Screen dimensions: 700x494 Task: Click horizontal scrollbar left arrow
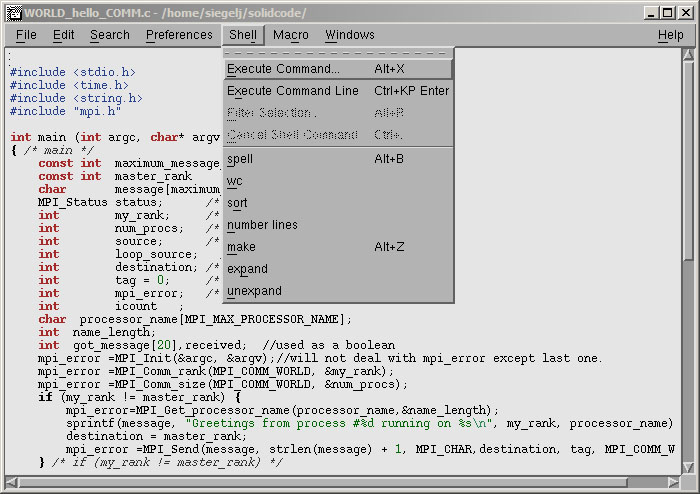12,482
